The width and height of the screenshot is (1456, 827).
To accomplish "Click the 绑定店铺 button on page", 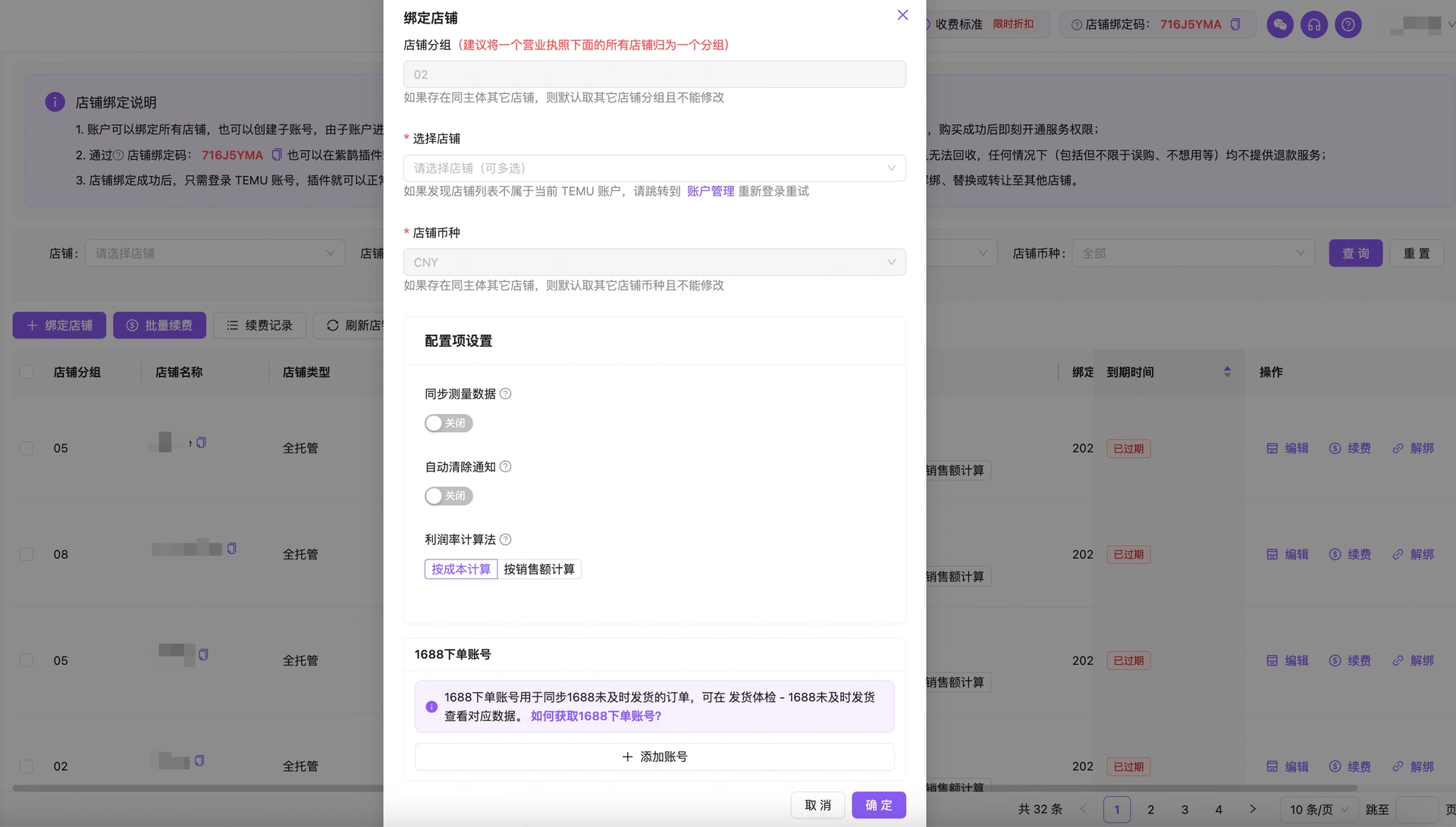I will (x=59, y=325).
